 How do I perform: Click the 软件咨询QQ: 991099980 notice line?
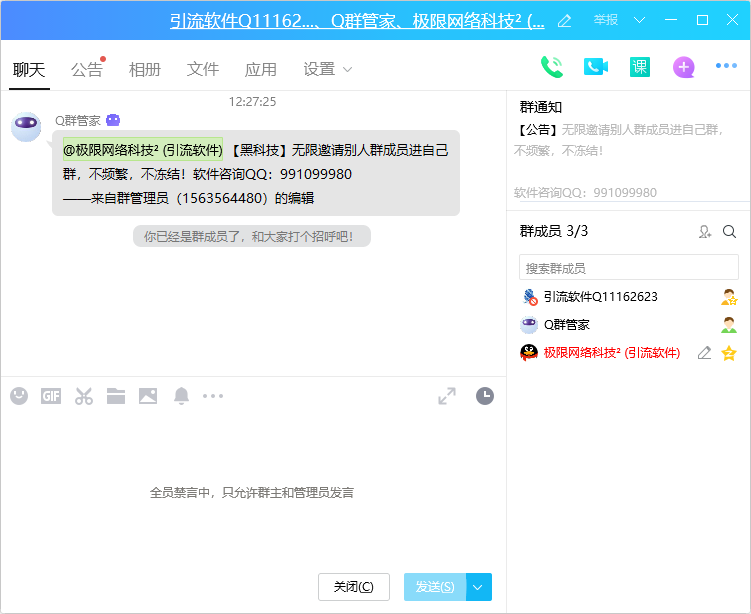point(585,193)
